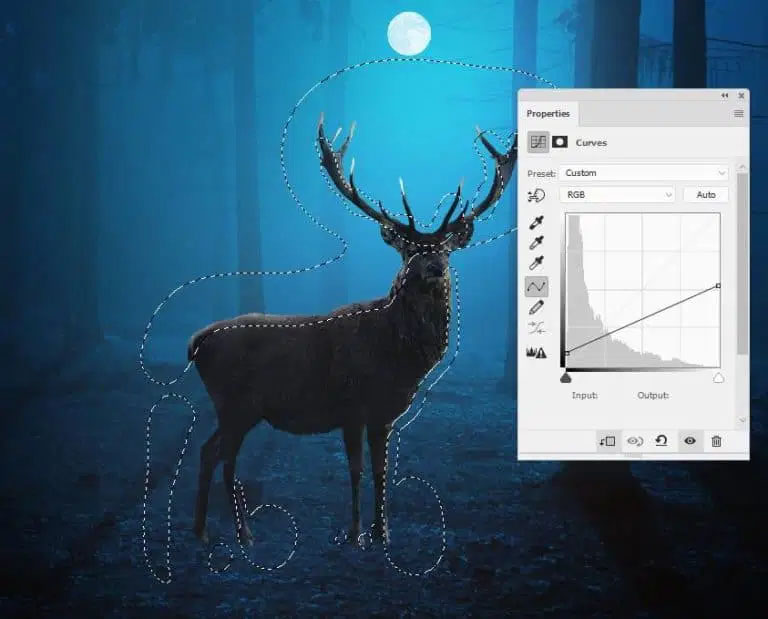Select the upper-right curve control point
Screen dimensions: 768x619
(718, 286)
